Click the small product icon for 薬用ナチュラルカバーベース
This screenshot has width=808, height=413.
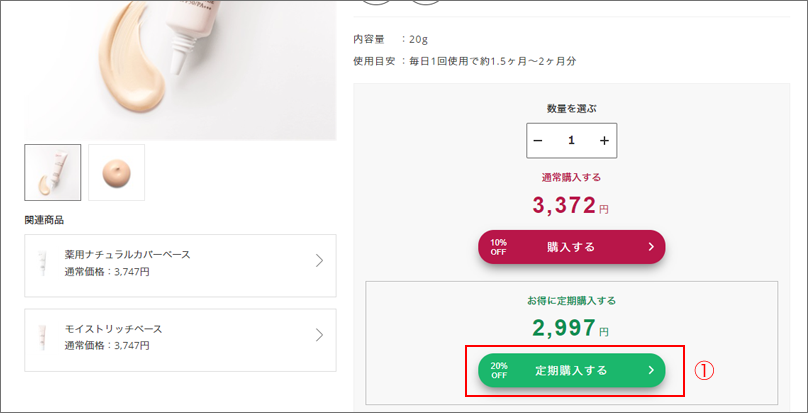(43, 262)
